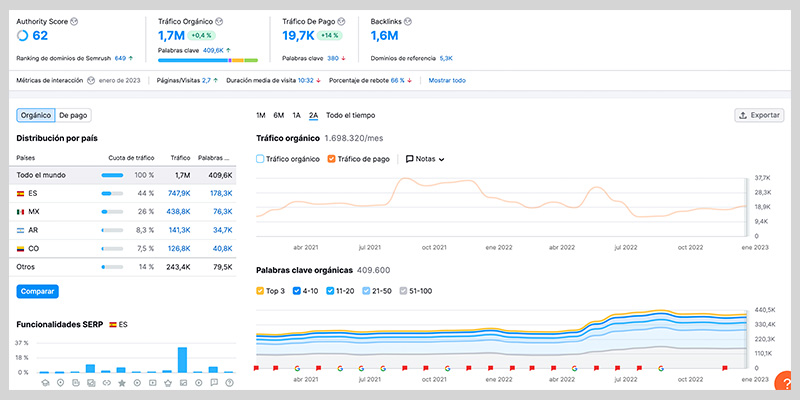Image resolution: width=800 pixels, height=400 pixels.
Task: Click the Tráfico De Pago info icon
Action: coord(341,22)
